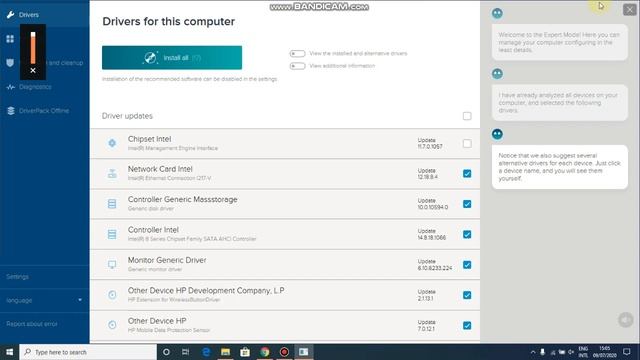Screen dimensions: 640x360
Task: Open DriverPack Offline in the sidebar
Action: (44, 111)
